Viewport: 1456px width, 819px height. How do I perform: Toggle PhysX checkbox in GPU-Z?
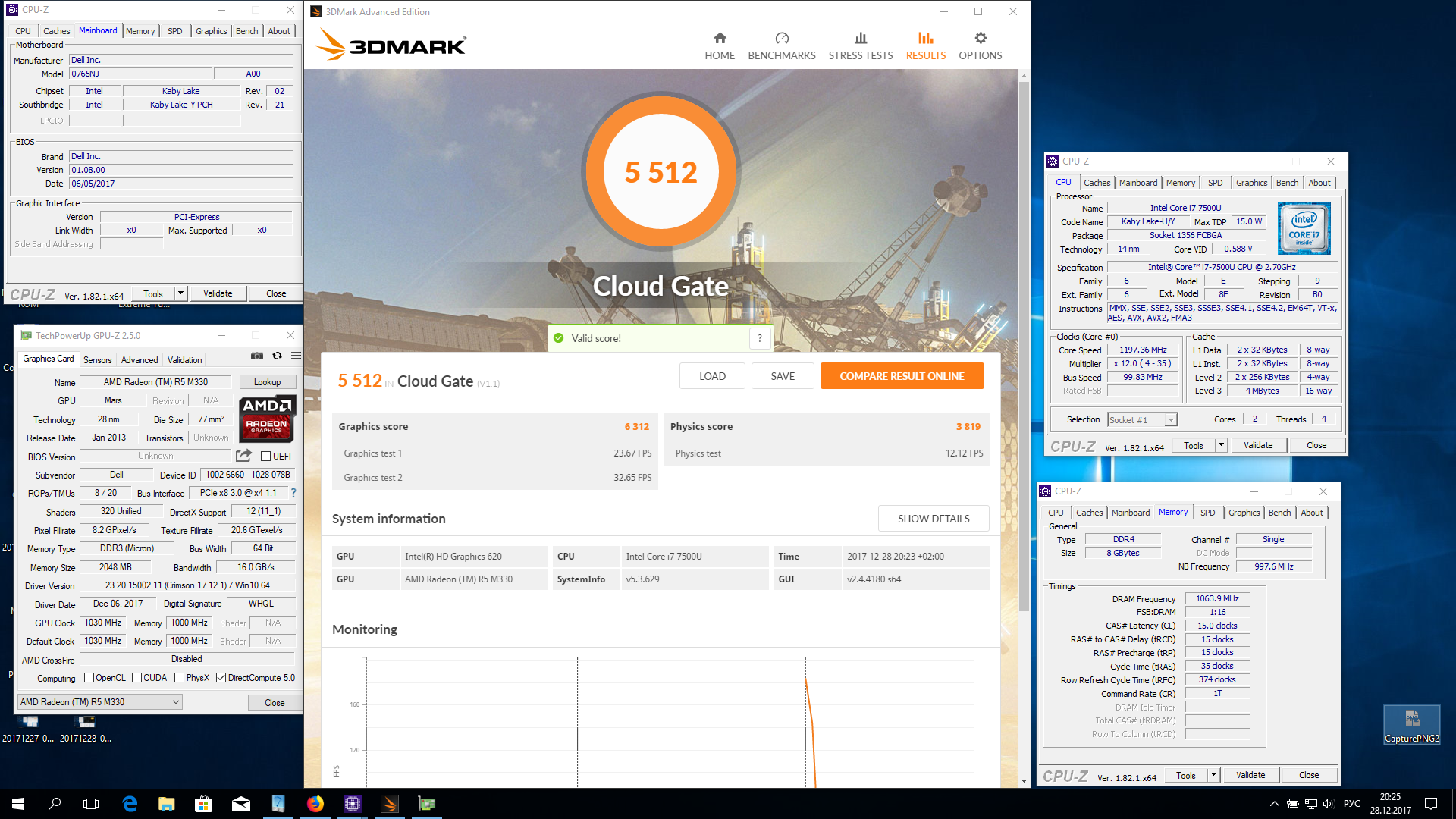pyautogui.click(x=179, y=678)
